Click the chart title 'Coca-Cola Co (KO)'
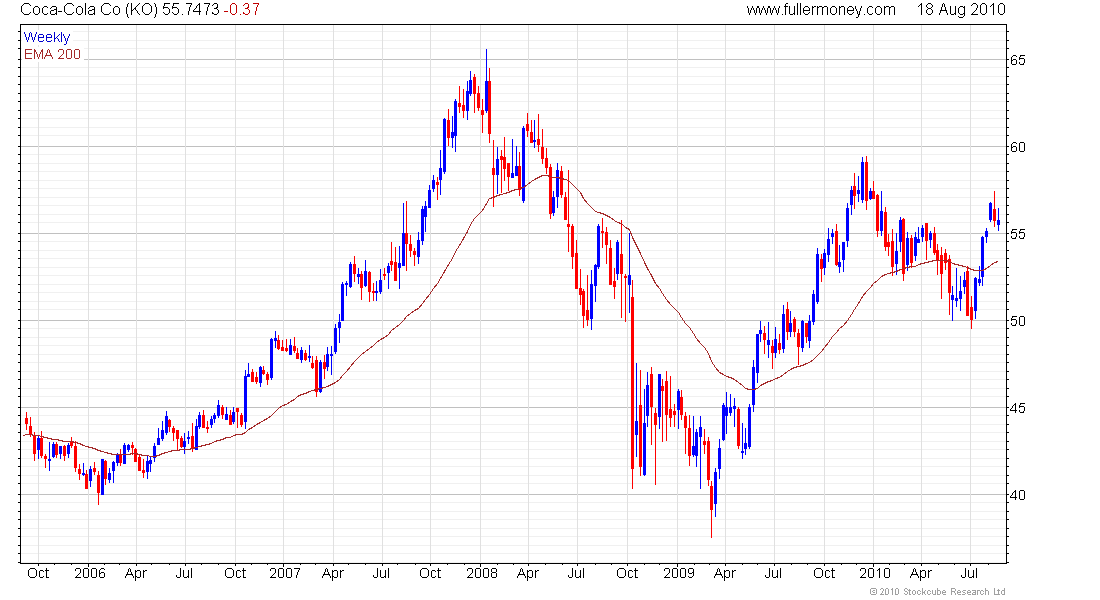Viewport: 1100px width, 600px height. (x=88, y=9)
